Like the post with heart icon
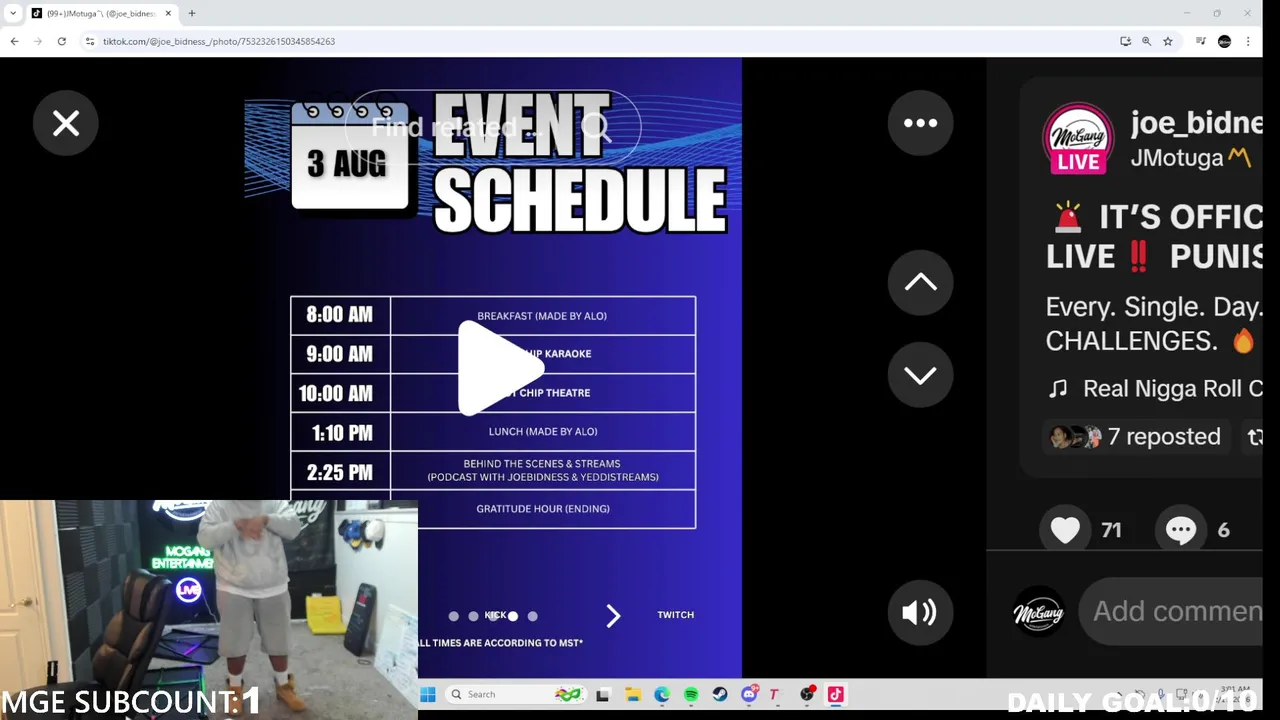 point(1065,530)
